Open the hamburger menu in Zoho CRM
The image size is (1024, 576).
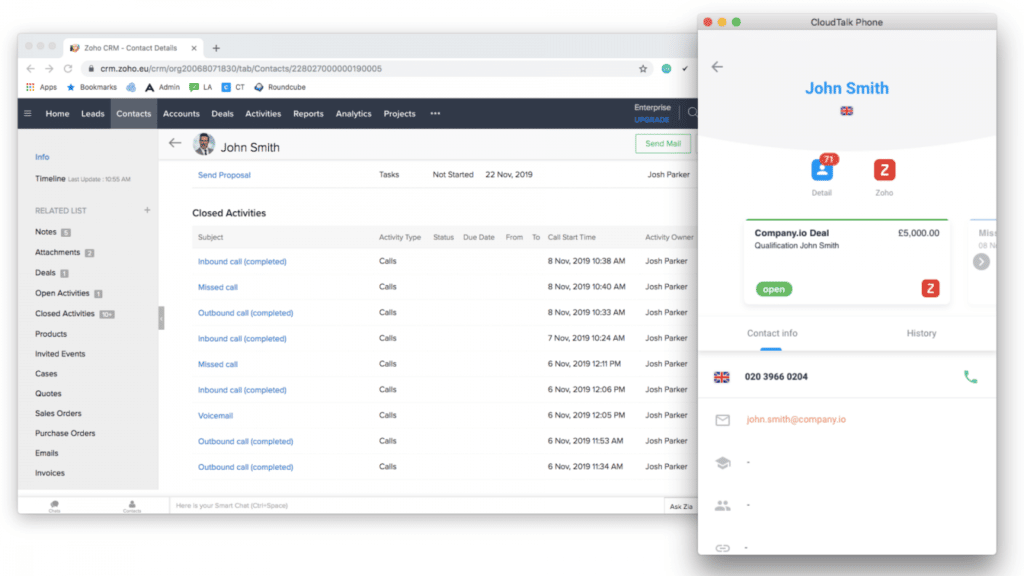pyautogui.click(x=28, y=113)
